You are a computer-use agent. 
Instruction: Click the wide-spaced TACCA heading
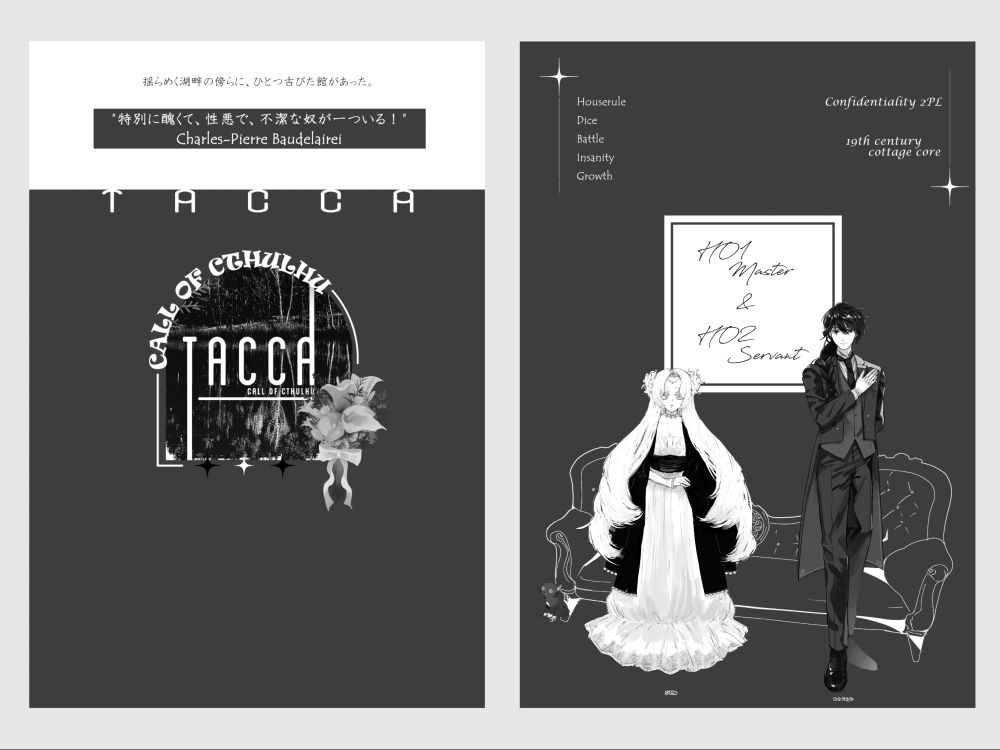point(259,201)
